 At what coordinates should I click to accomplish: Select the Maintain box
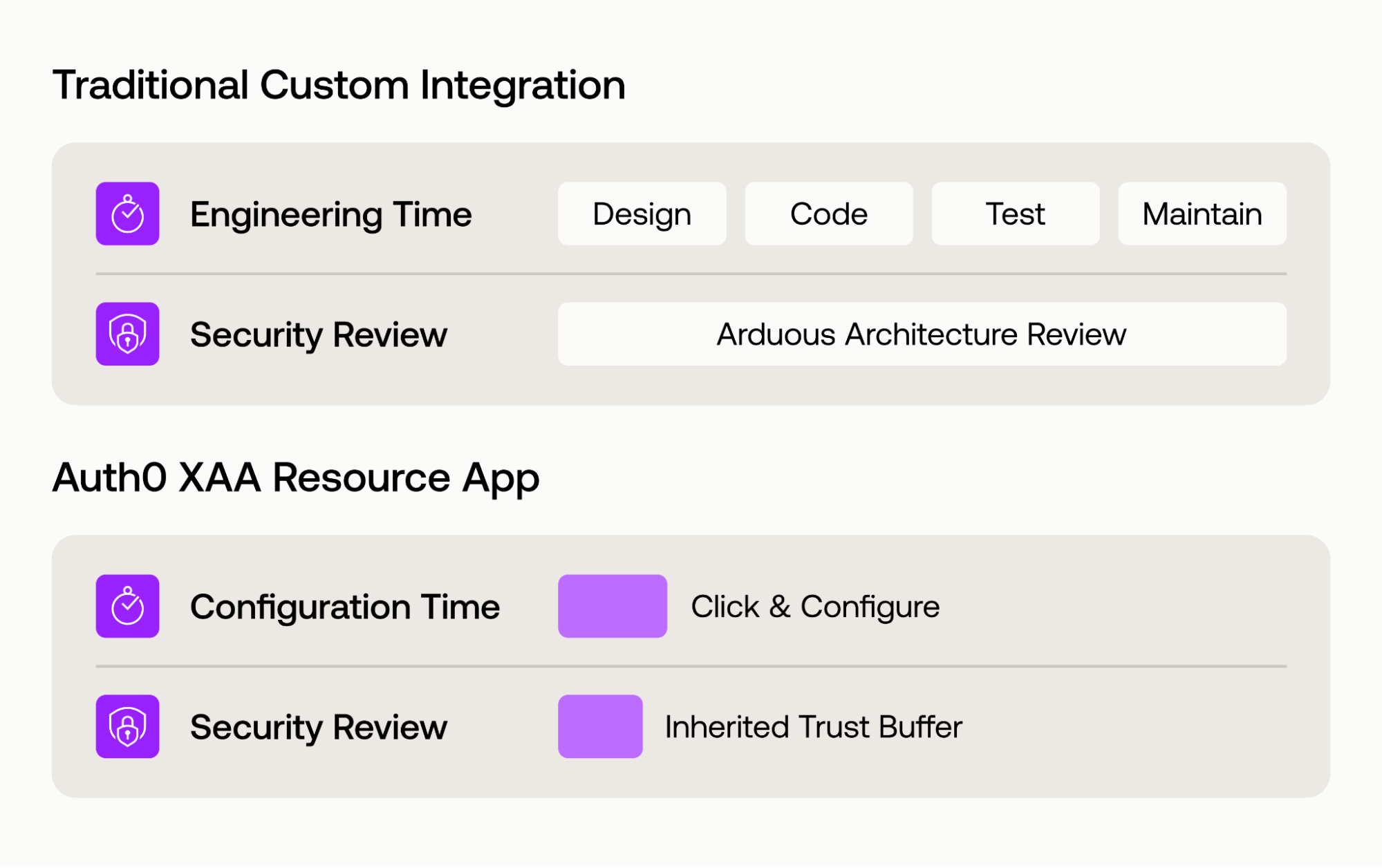pos(1202,214)
